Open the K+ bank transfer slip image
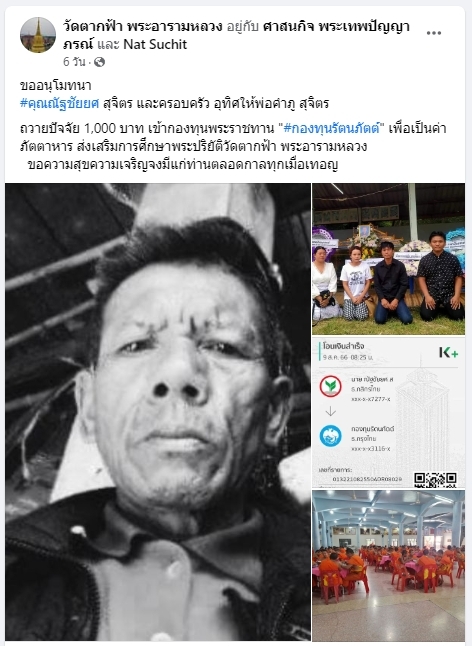The height and width of the screenshot is (646, 472). [x=388, y=412]
